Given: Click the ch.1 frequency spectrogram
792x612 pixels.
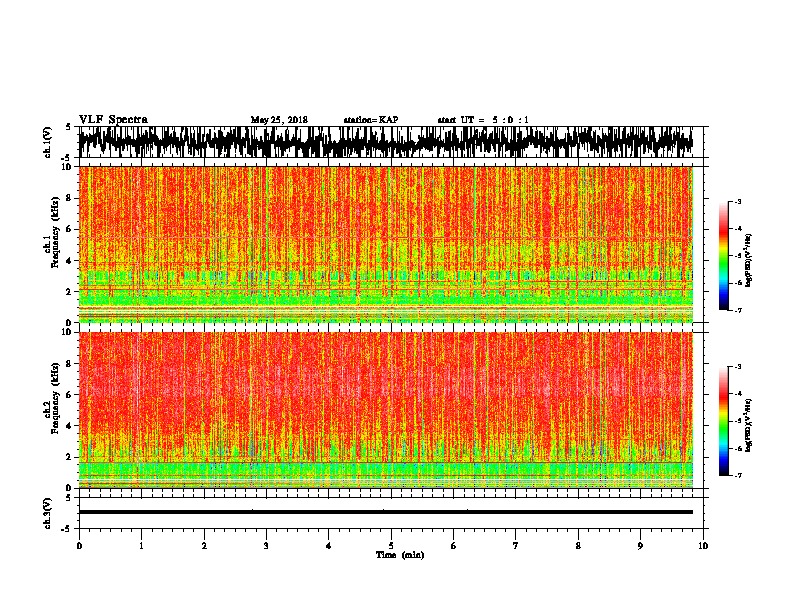Looking at the screenshot, I should point(385,244).
